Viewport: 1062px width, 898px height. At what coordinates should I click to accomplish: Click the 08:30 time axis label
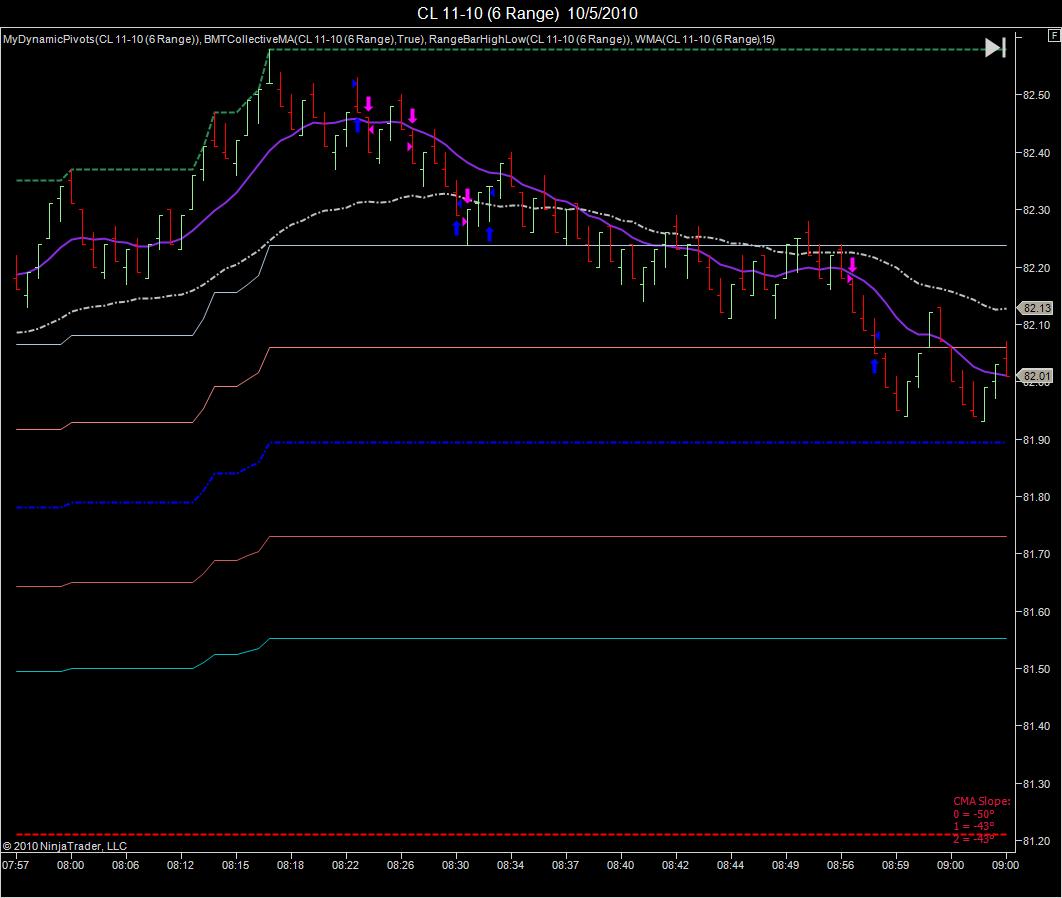point(455,865)
